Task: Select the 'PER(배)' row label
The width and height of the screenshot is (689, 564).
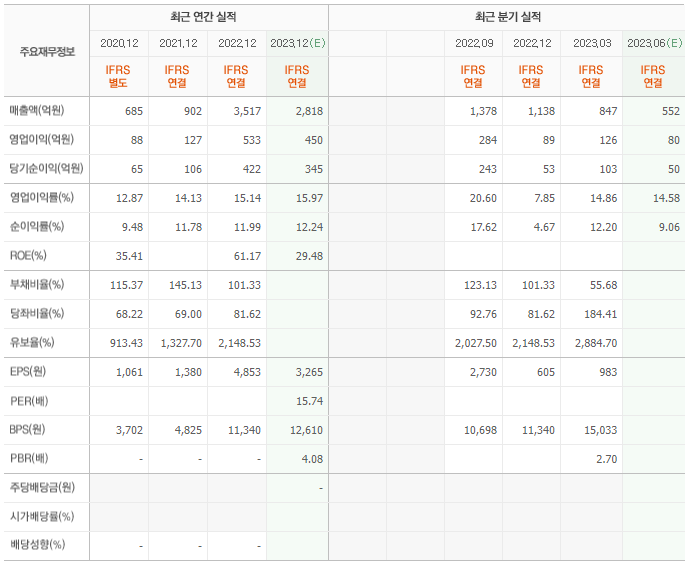Action: (29, 401)
